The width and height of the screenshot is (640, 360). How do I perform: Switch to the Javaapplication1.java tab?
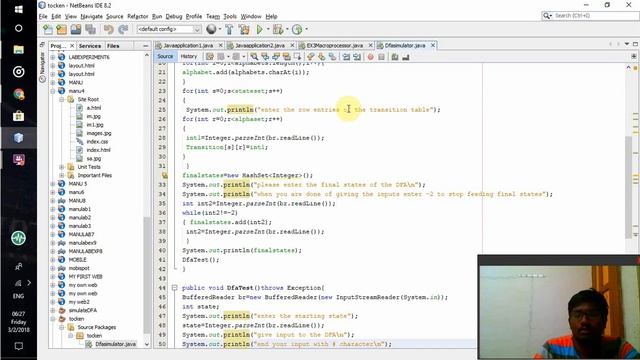coord(189,45)
